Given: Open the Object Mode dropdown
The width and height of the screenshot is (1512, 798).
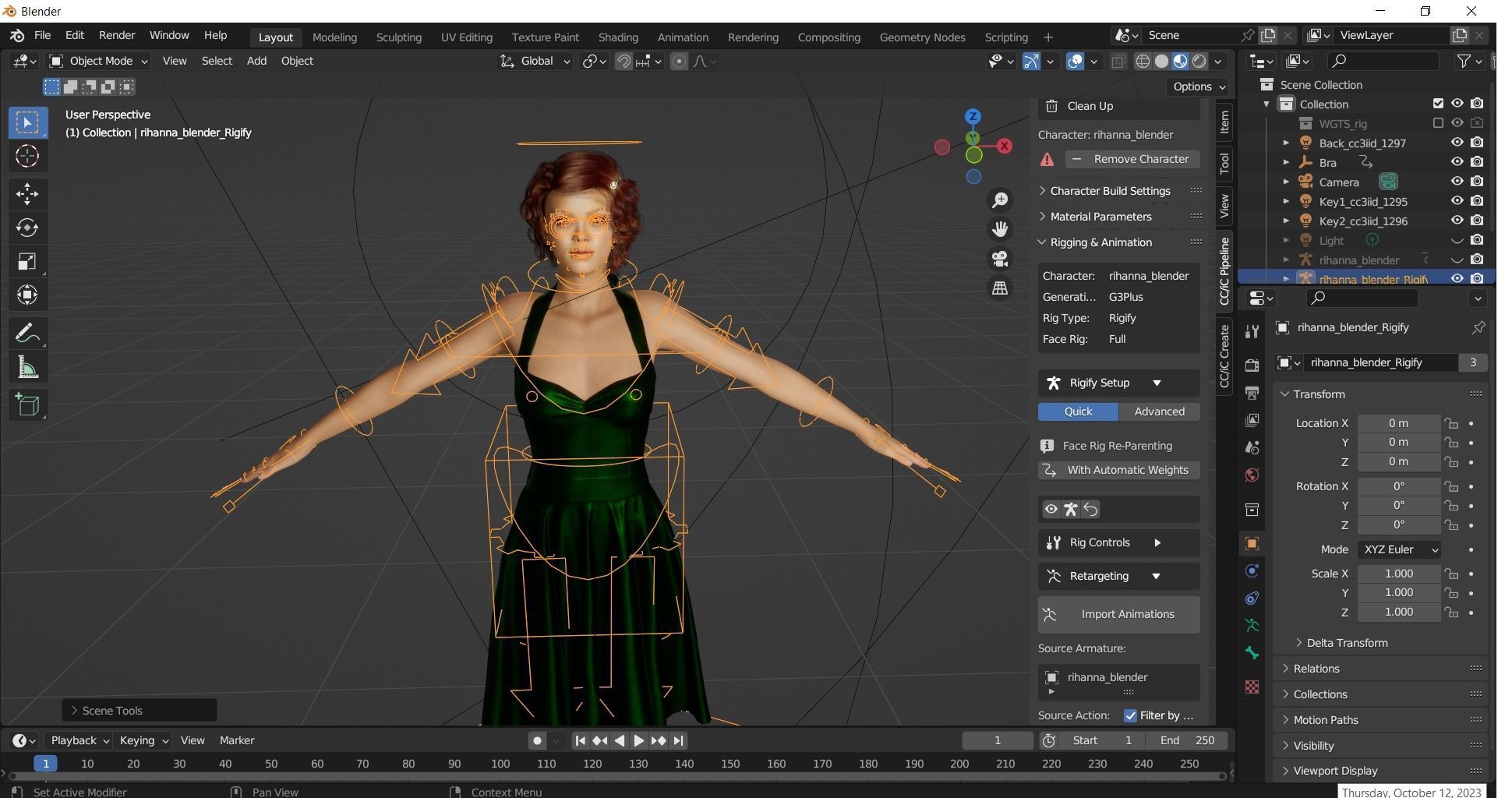Looking at the screenshot, I should (x=98, y=61).
